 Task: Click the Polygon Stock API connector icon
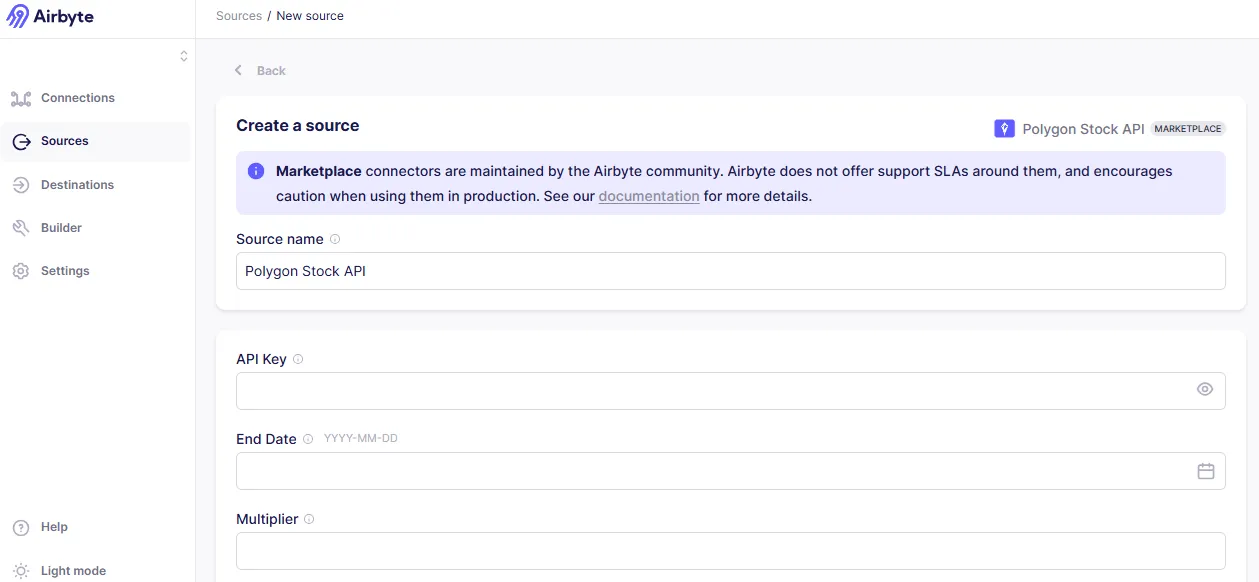pyautogui.click(x=1004, y=129)
